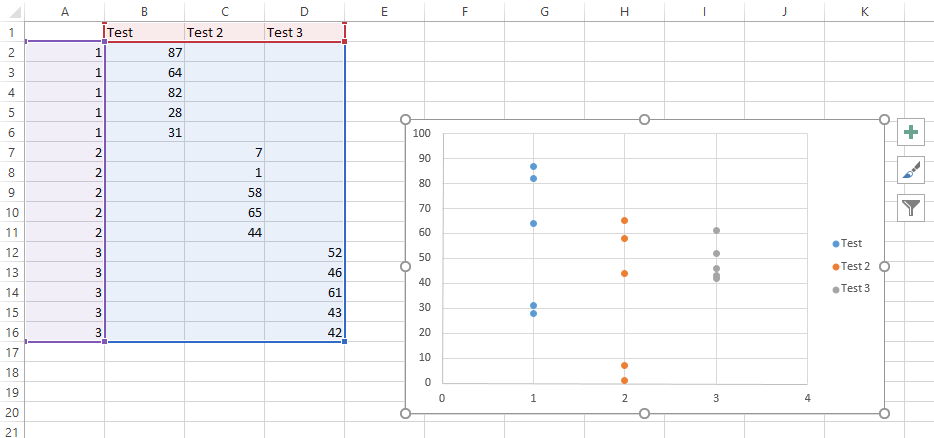Click the blue data point at 87

pos(533,166)
